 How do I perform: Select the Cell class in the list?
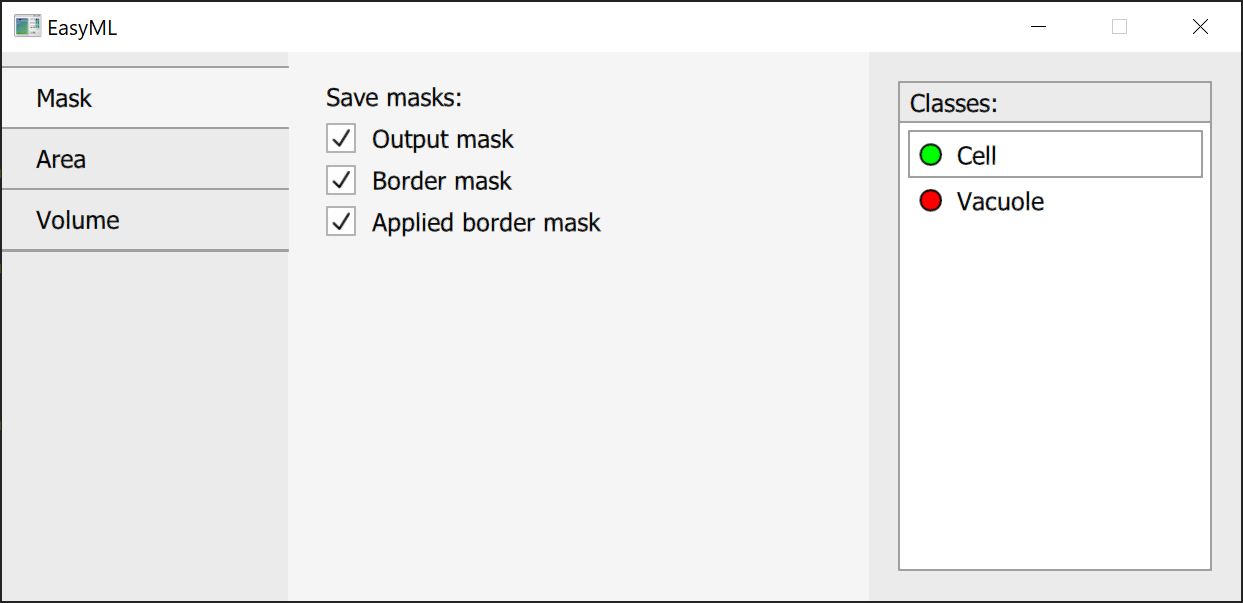(1055, 155)
